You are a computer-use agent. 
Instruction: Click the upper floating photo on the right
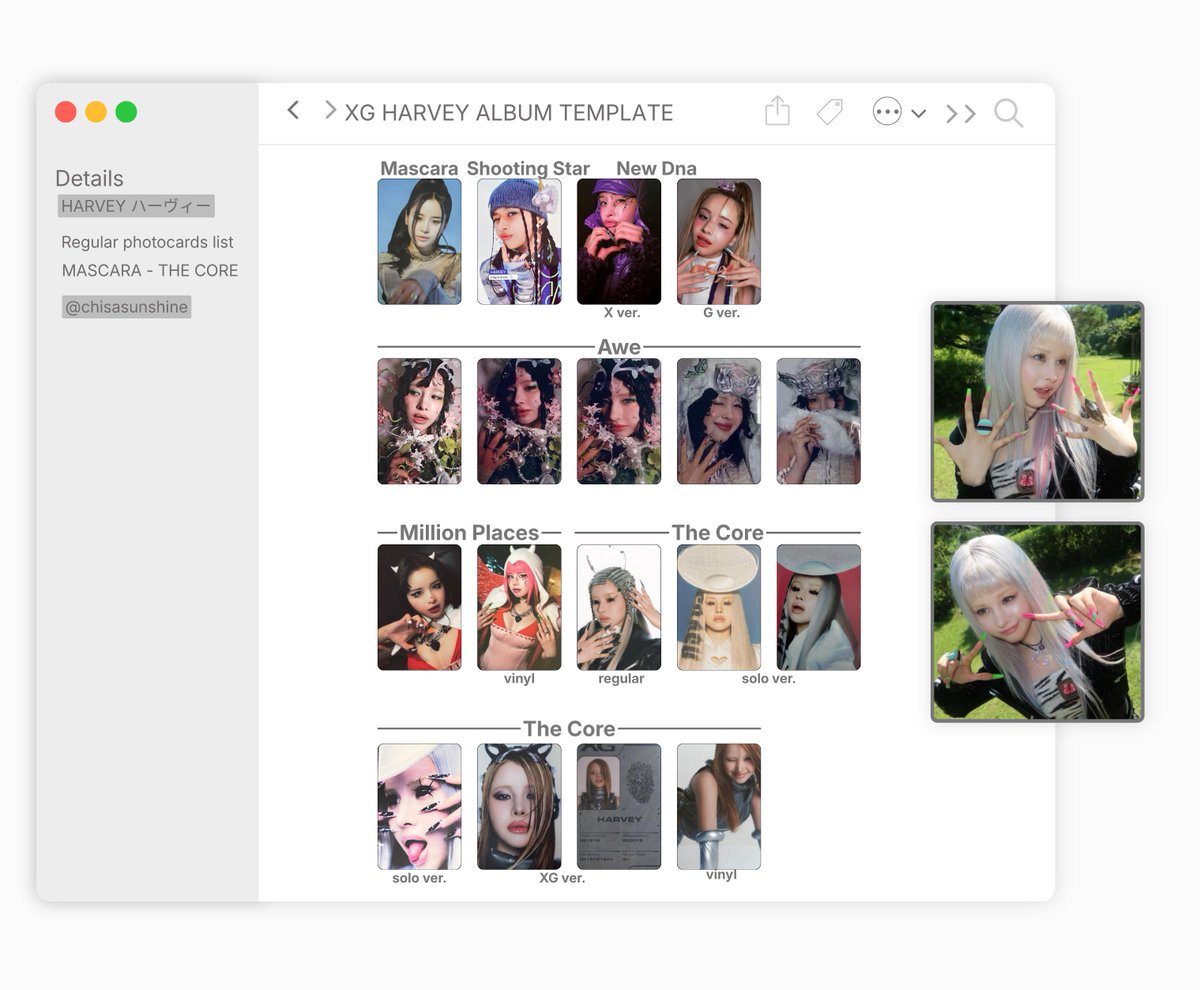(x=1037, y=401)
